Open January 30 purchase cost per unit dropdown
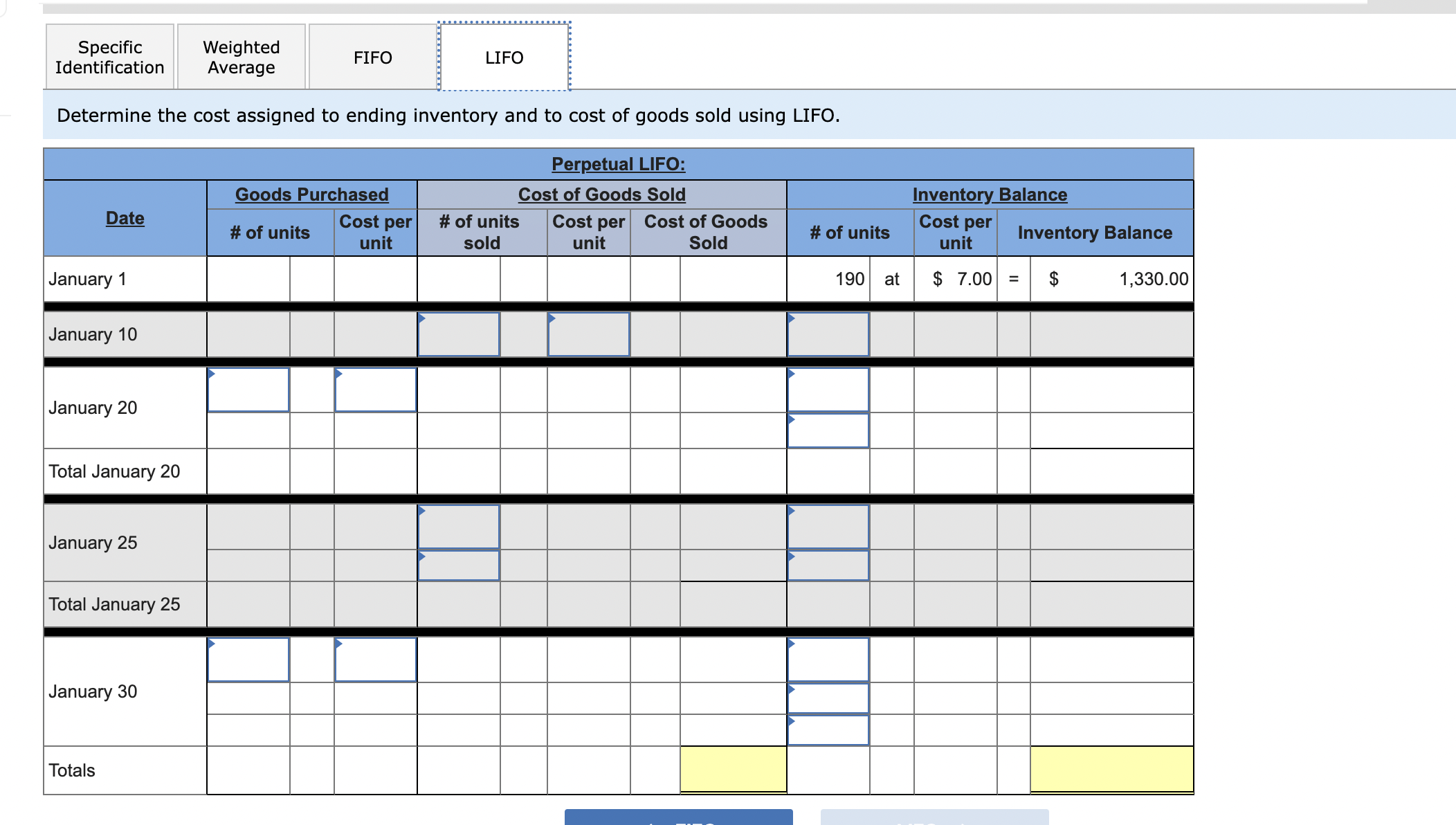Image resolution: width=1456 pixels, height=825 pixels. pyautogui.click(x=375, y=660)
